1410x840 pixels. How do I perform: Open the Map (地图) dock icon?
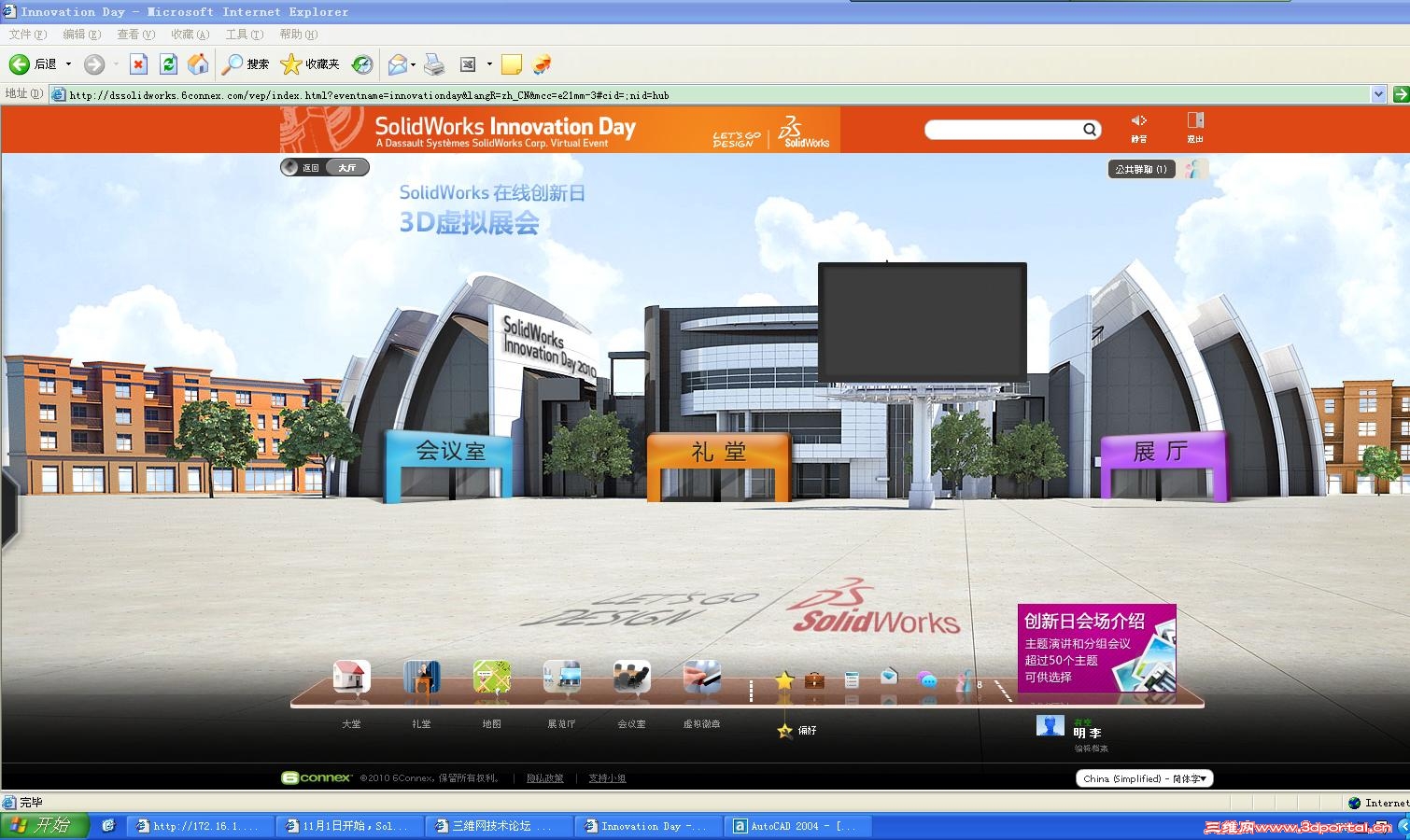[x=491, y=677]
